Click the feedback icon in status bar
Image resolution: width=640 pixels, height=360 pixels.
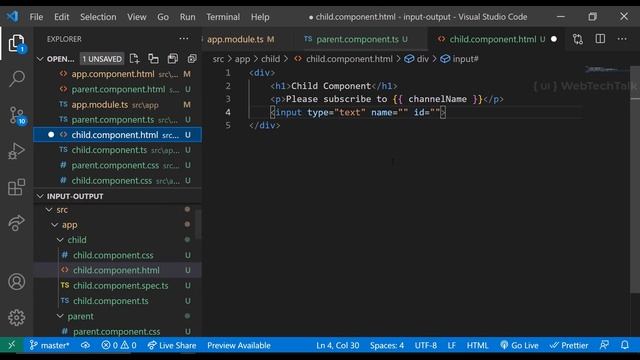coord(604,345)
